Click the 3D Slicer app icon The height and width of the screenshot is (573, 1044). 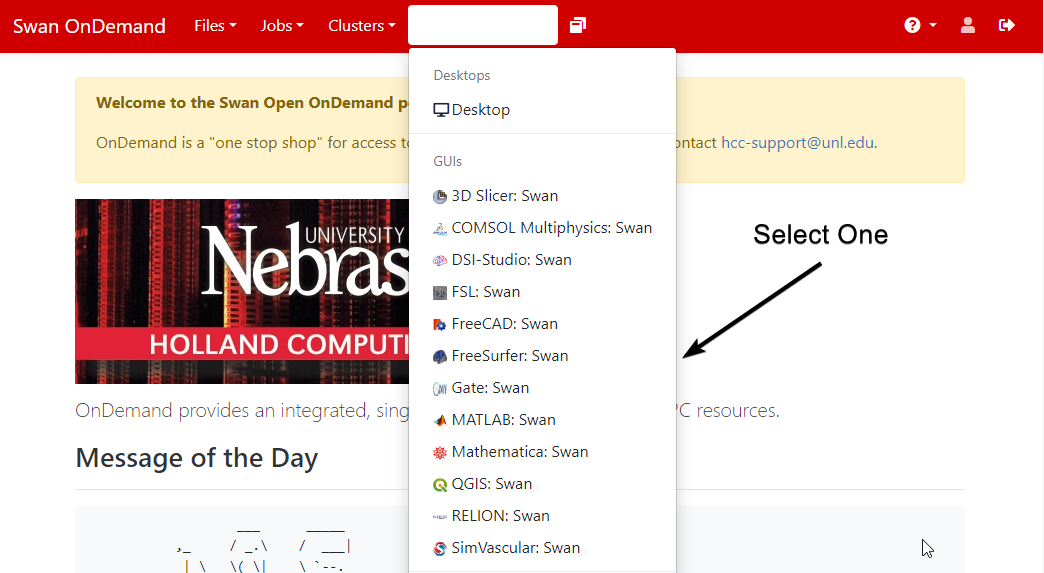[x=440, y=196]
